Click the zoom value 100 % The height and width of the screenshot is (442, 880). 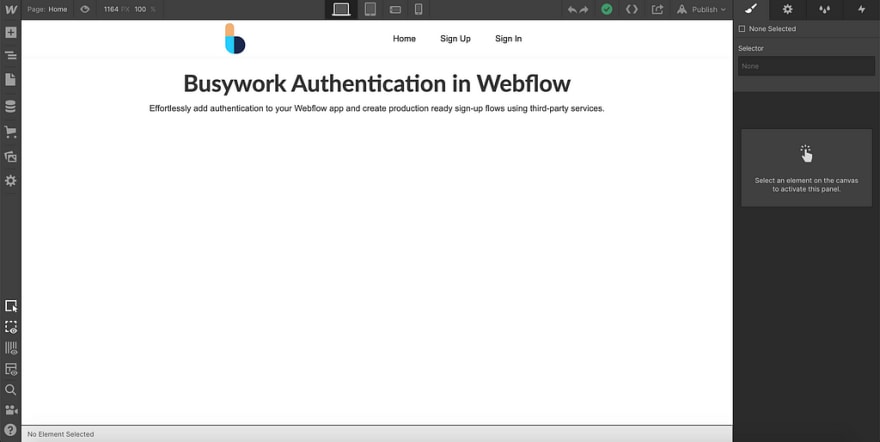tap(145, 10)
